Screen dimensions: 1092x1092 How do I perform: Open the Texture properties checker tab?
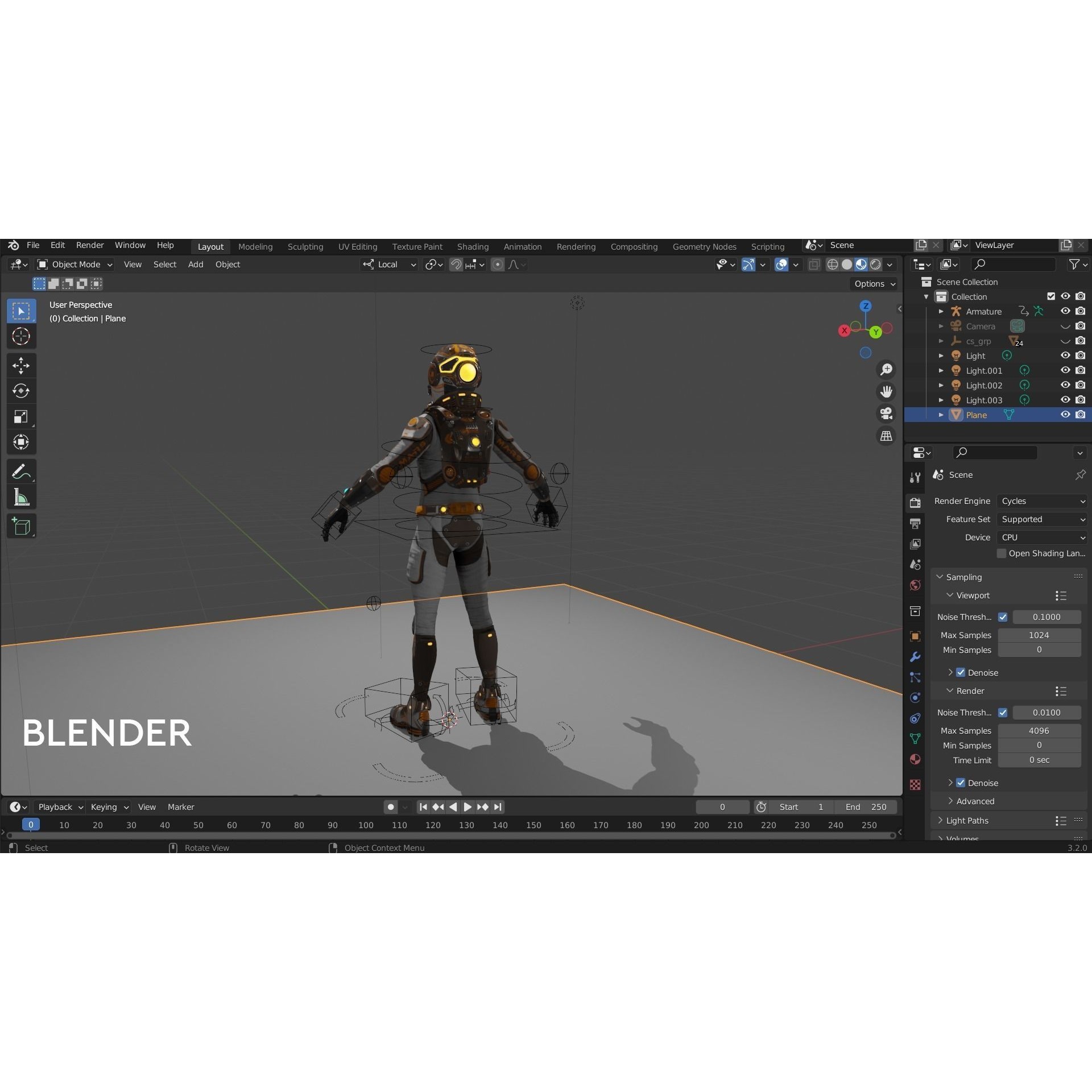click(x=915, y=785)
